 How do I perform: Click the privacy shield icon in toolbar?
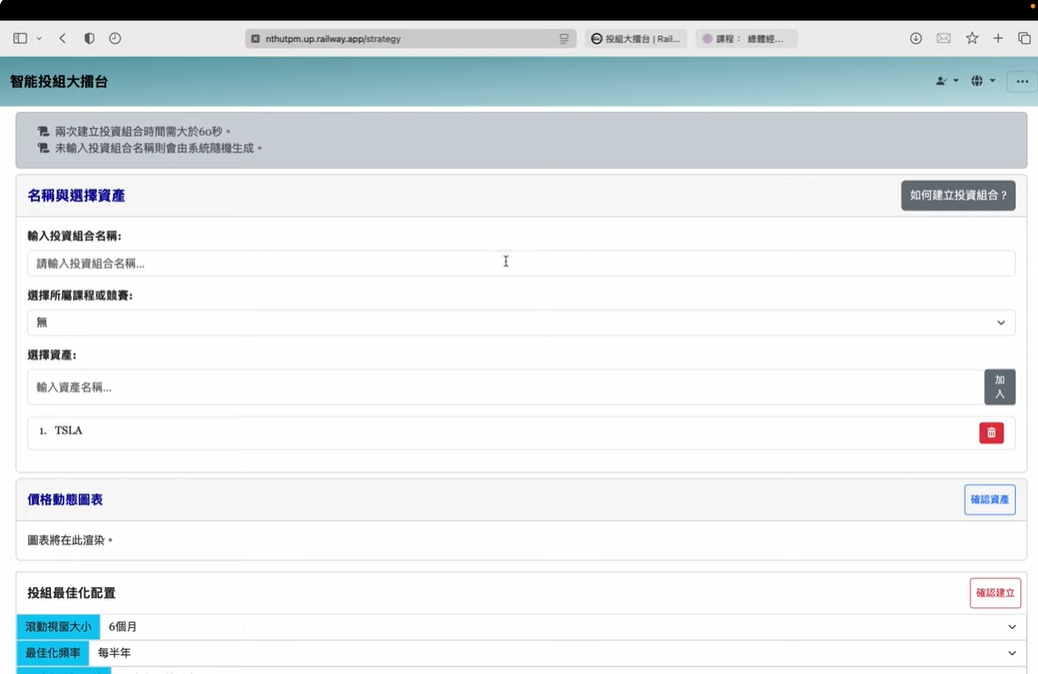pyautogui.click(x=89, y=38)
